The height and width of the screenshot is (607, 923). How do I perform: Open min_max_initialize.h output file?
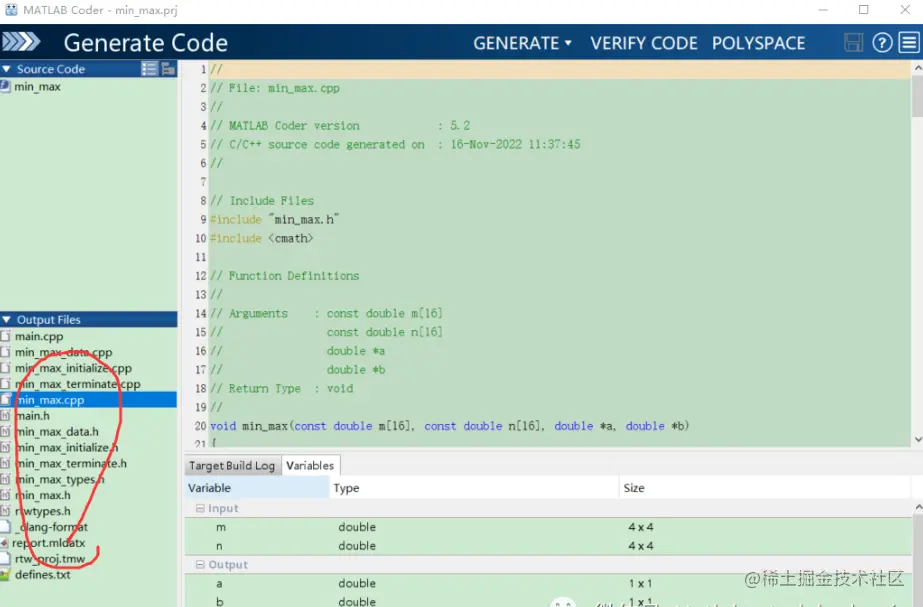(x=67, y=447)
